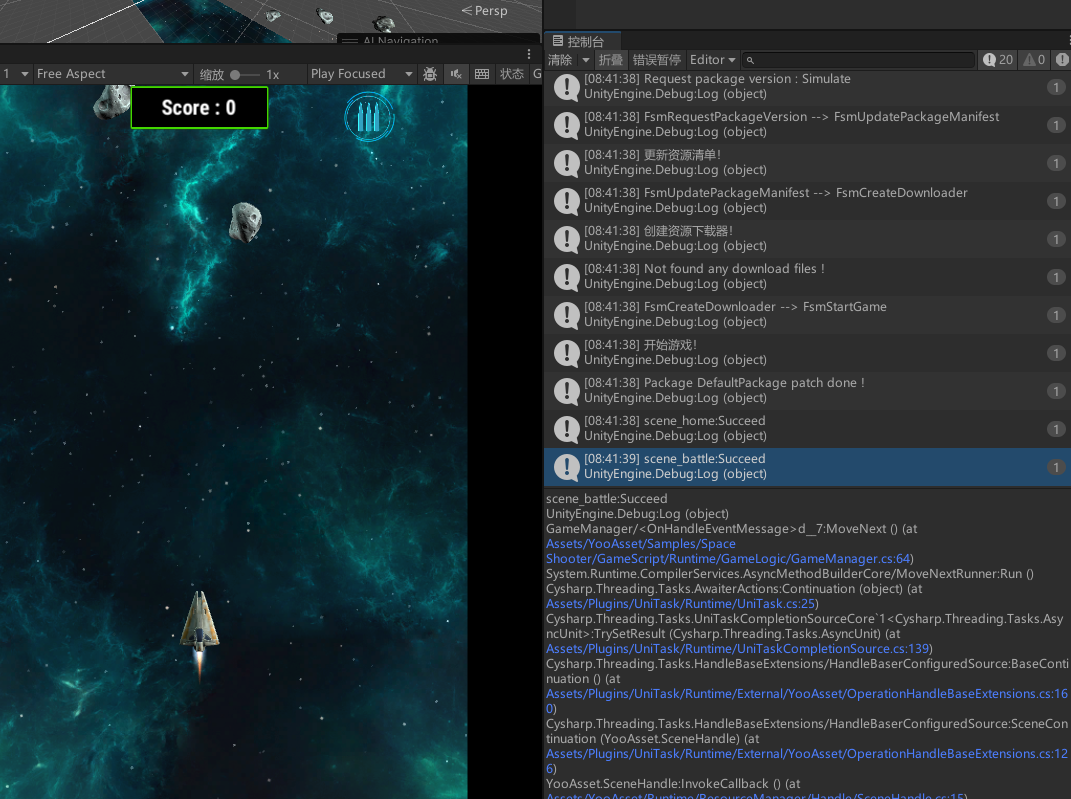Click the asteroid beside the Score box
The image size is (1071, 799).
[x=112, y=102]
